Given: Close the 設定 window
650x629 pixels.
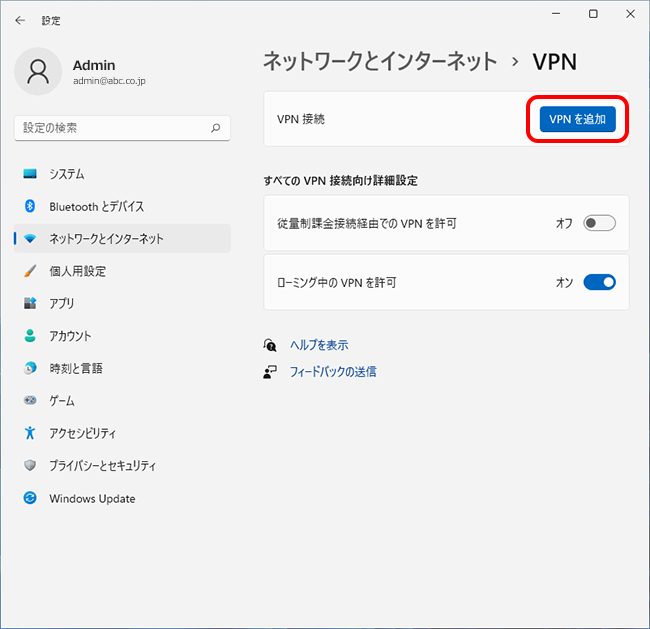Looking at the screenshot, I should [630, 14].
